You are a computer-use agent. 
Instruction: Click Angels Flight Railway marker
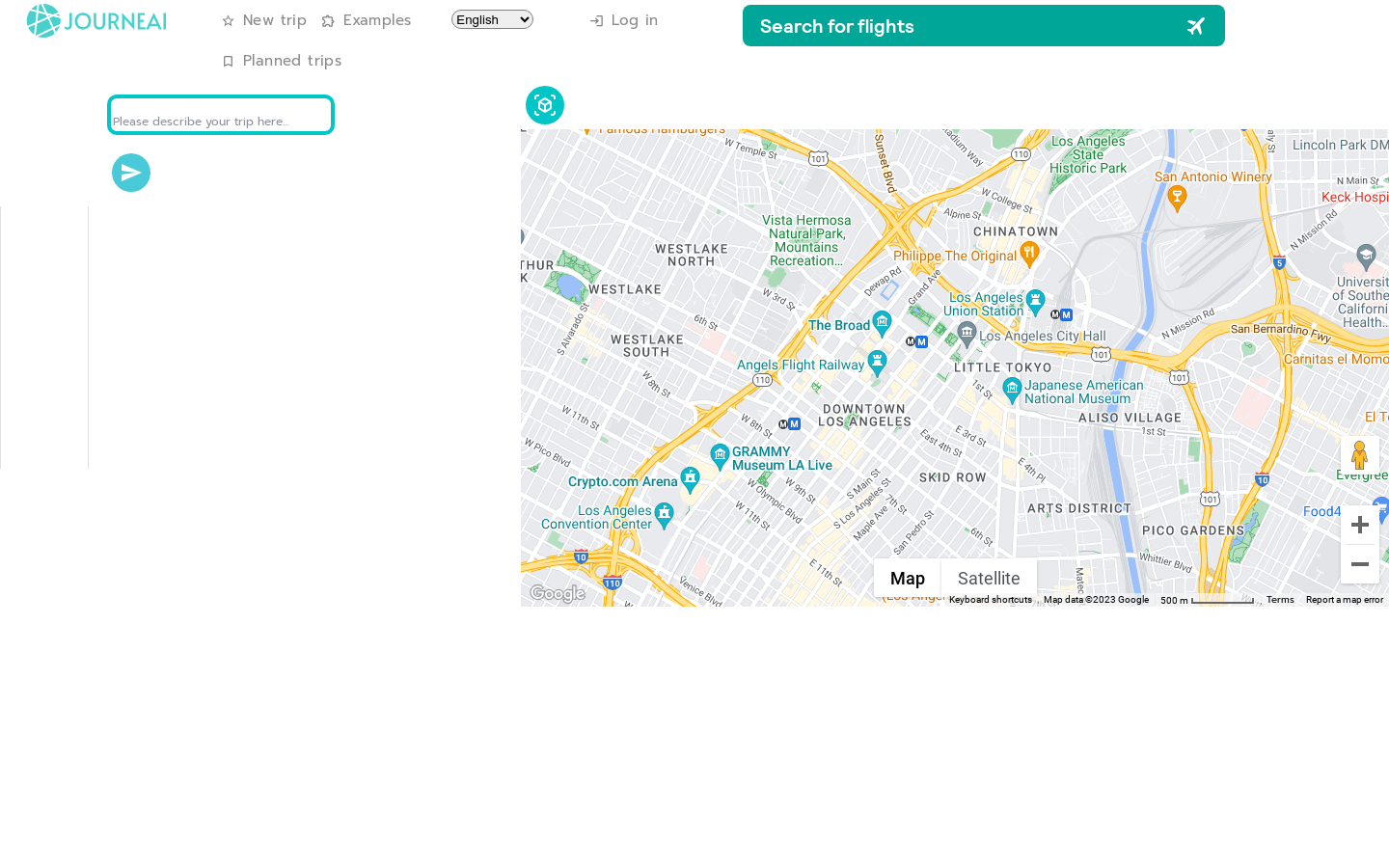pos(877,363)
